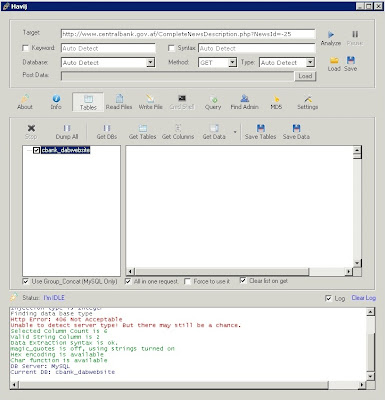Open the About section
The image size is (385, 400).
(25, 102)
